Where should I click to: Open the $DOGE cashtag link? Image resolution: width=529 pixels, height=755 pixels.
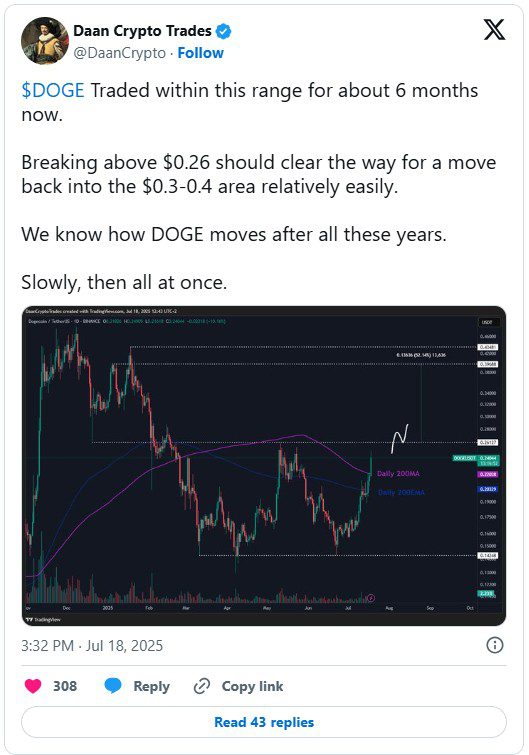pos(53,91)
